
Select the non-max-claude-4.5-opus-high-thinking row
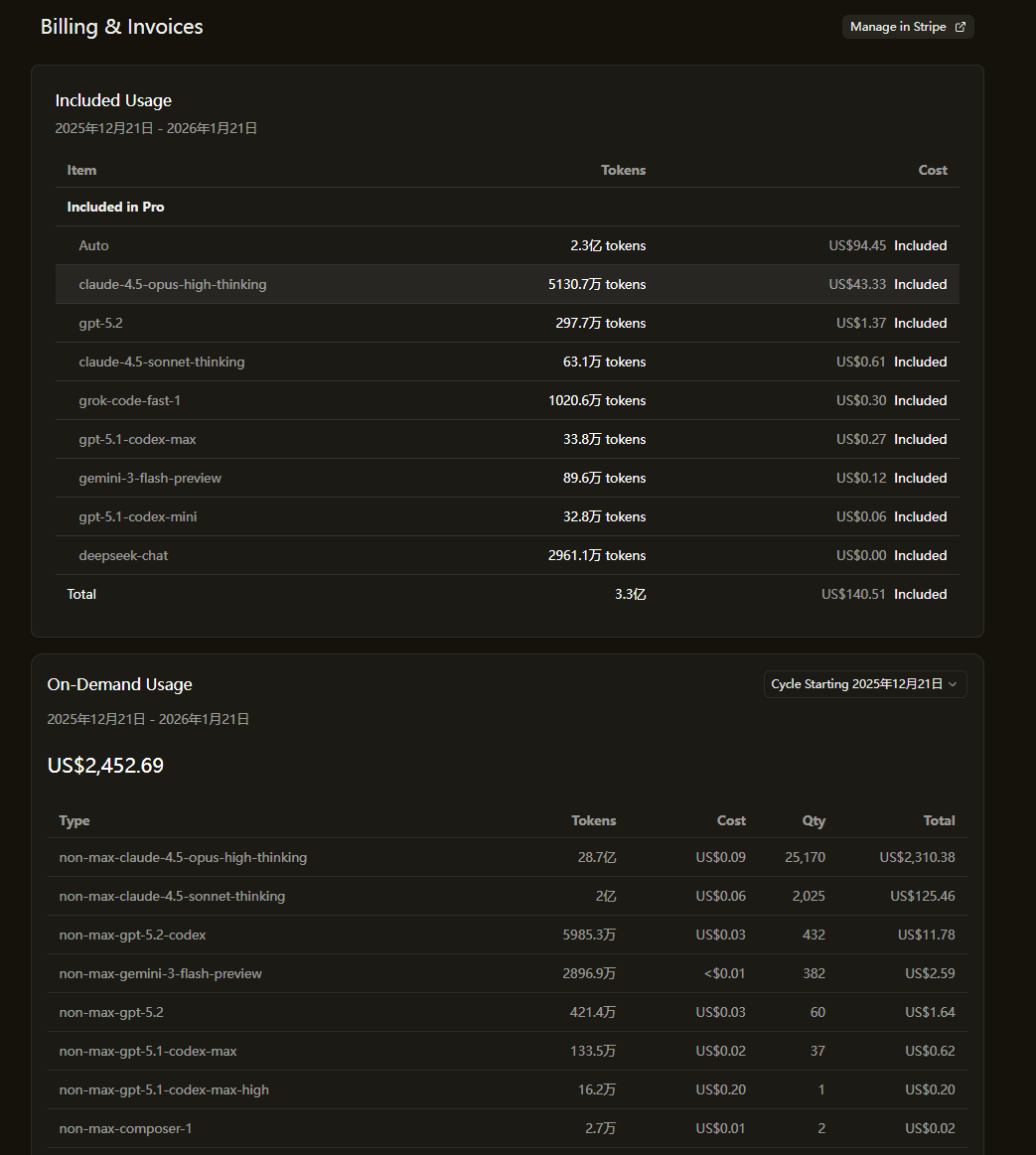pos(183,857)
